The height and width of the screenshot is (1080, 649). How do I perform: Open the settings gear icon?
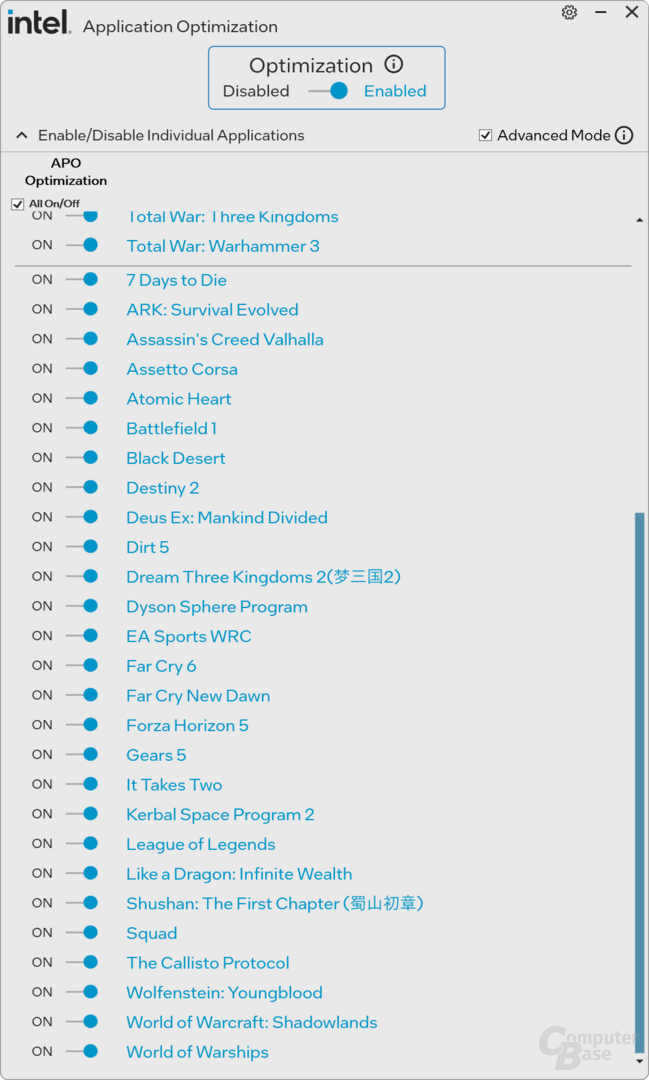point(569,13)
